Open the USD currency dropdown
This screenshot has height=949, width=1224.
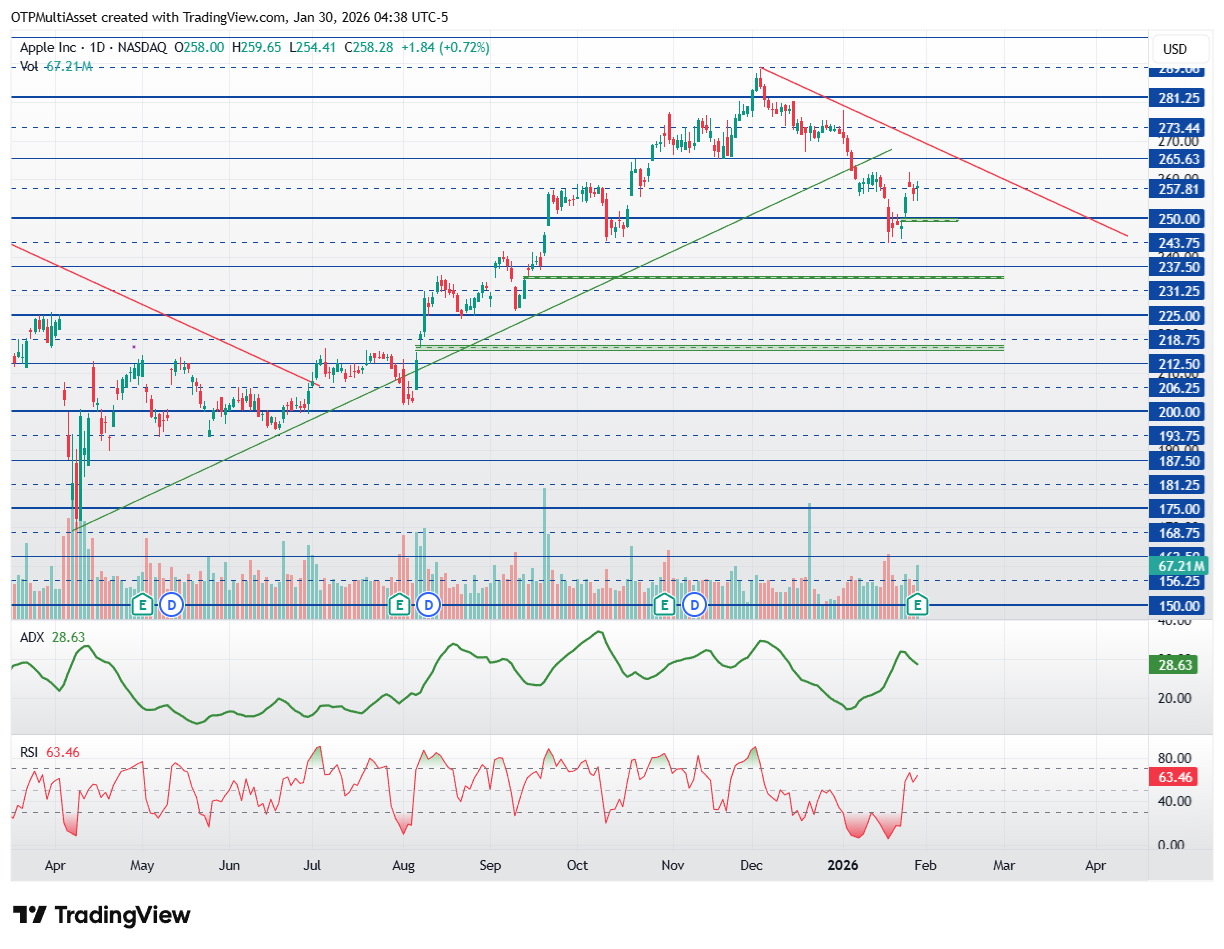tap(1177, 47)
